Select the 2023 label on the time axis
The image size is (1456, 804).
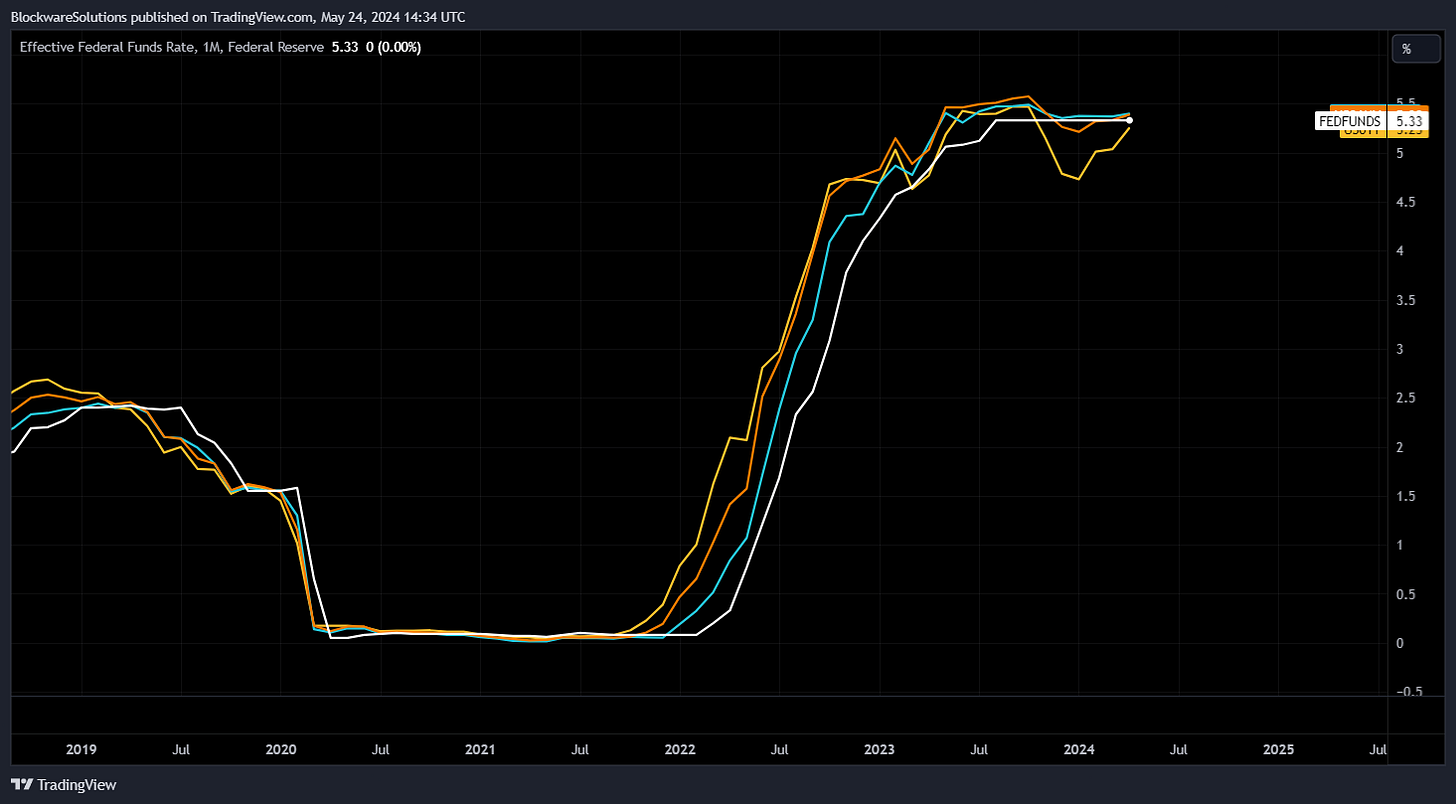click(x=879, y=749)
